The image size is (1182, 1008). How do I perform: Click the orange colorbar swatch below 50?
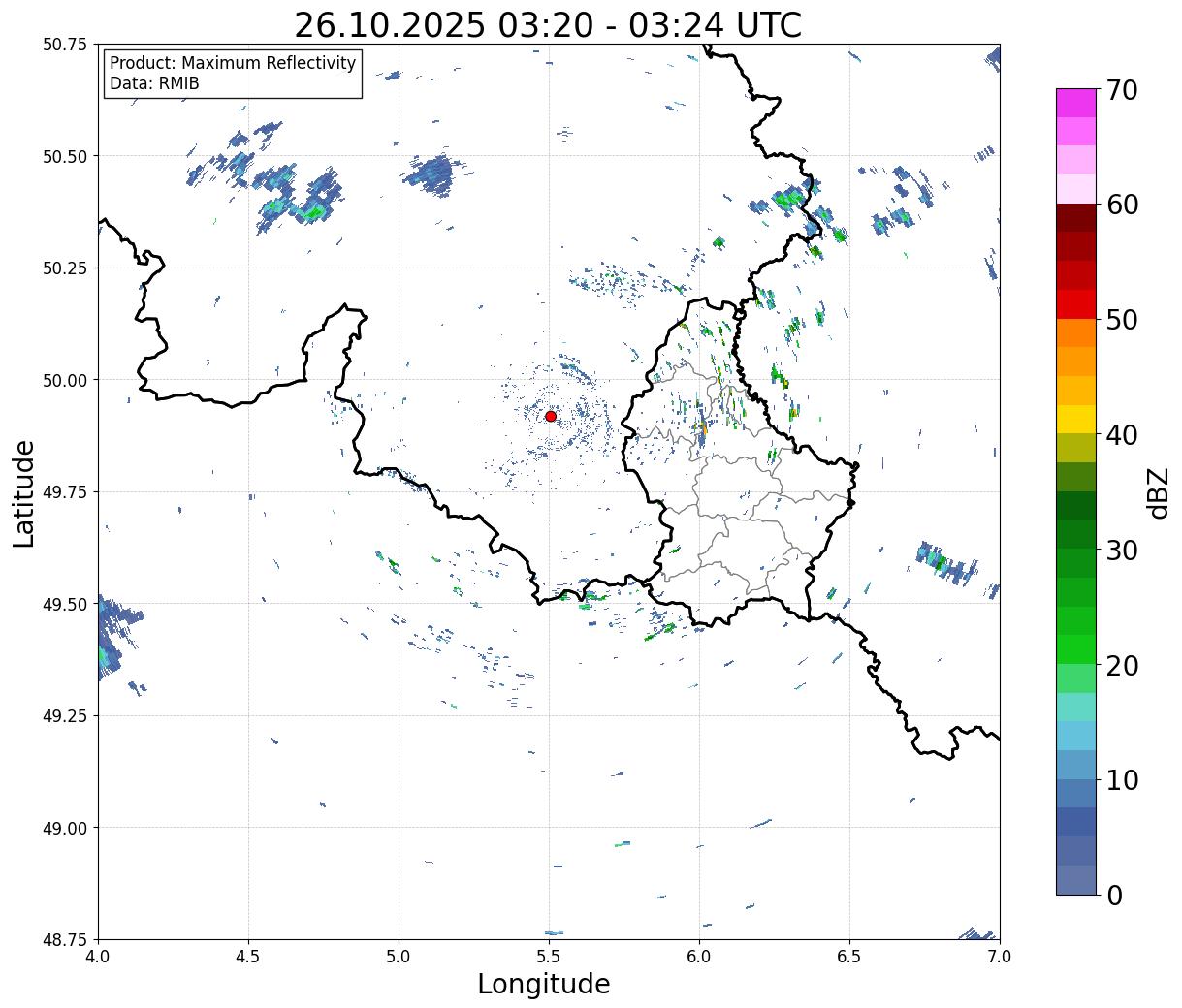[1076, 332]
